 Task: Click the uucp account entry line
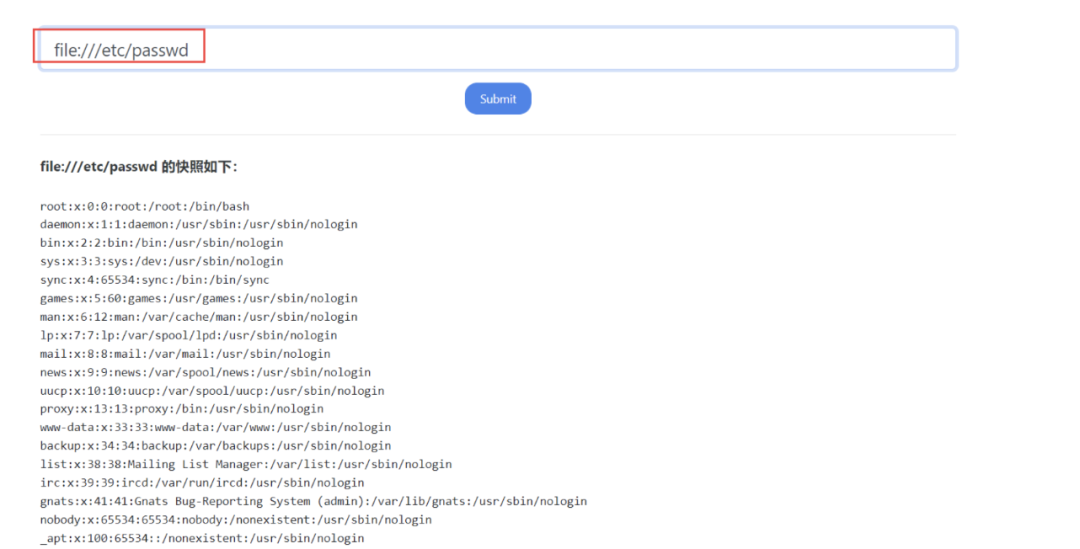212,391
